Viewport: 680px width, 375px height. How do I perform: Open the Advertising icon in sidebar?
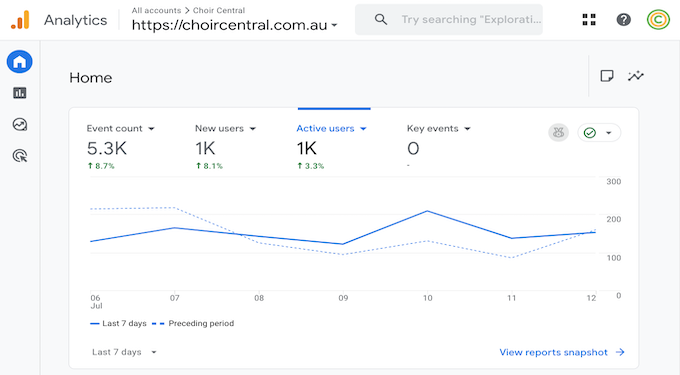tap(20, 156)
